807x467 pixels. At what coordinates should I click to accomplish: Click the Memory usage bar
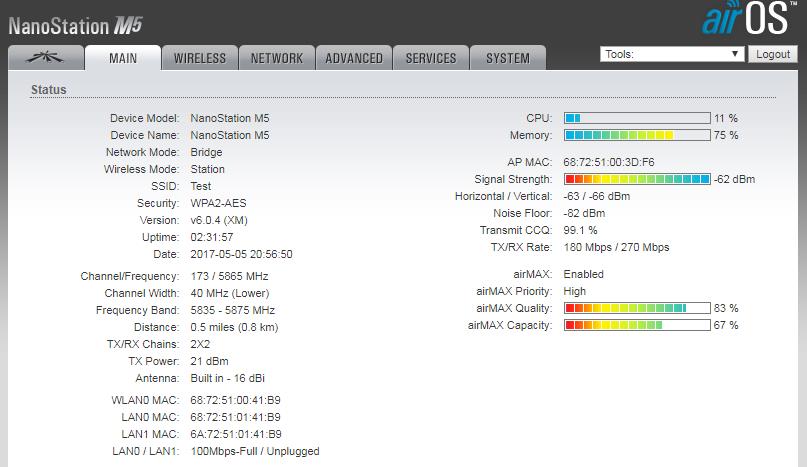pyautogui.click(x=637, y=135)
